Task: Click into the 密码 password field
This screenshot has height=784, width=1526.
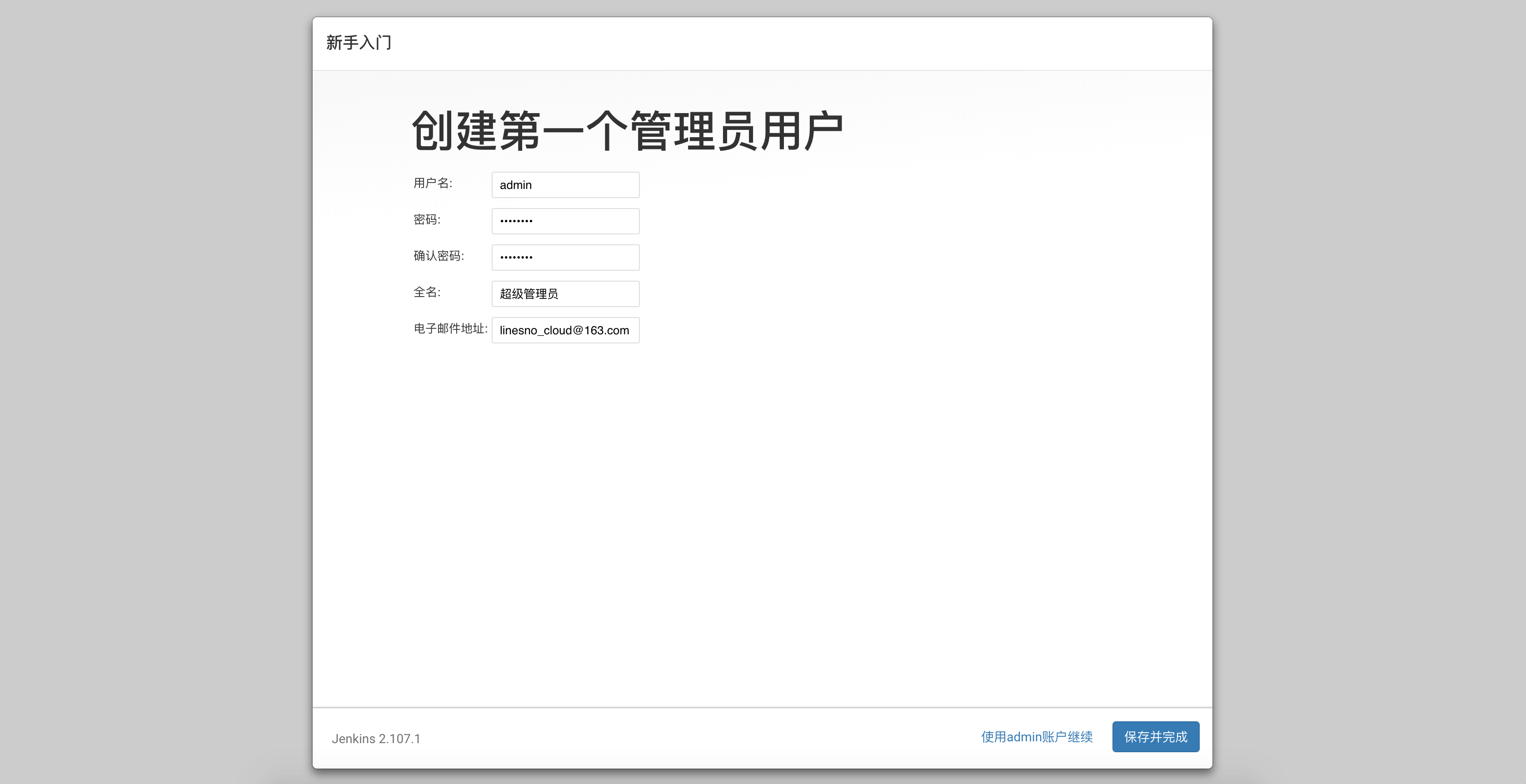Action: 565,221
